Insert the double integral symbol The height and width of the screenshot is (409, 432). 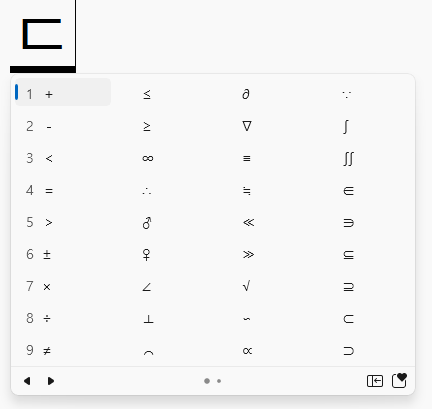click(348, 159)
